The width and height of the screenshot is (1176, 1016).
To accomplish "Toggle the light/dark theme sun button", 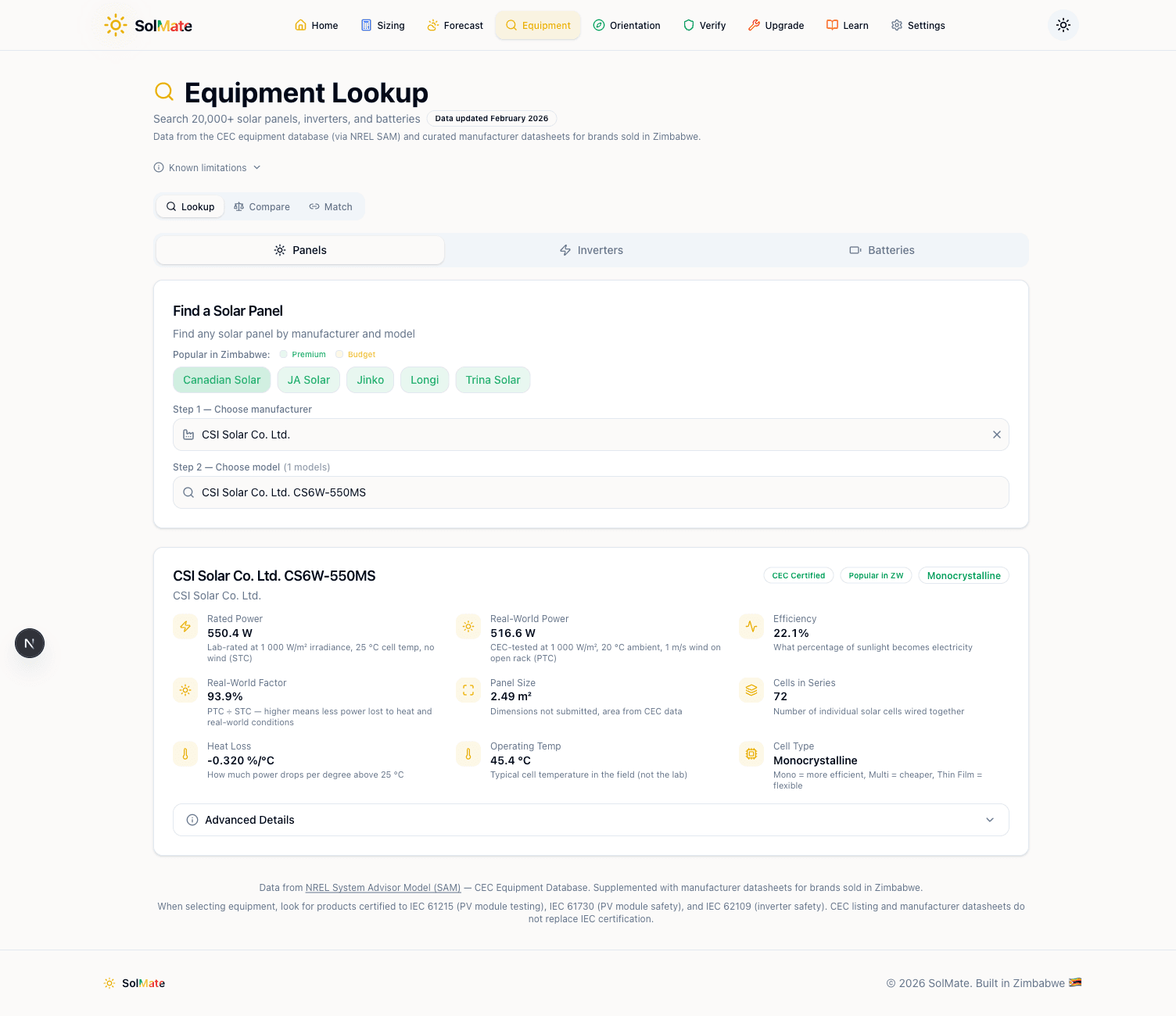I will 1063,25.
